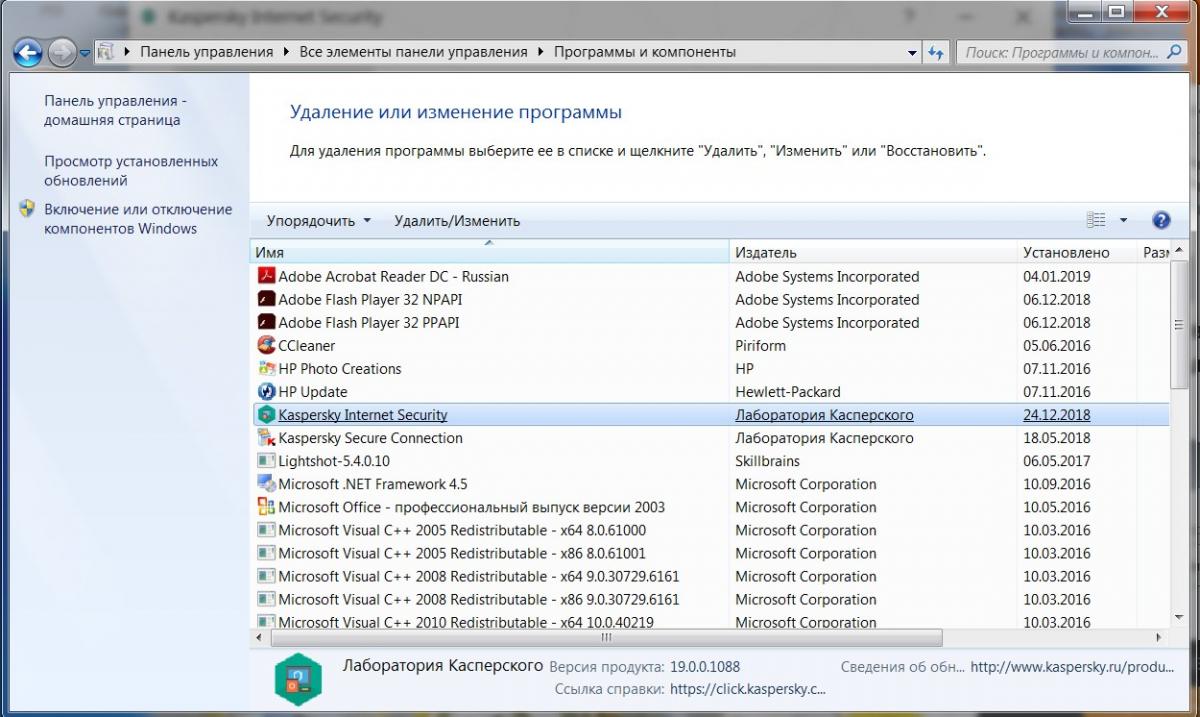Click install date 18.05.2018
1200x717 pixels.
pos(1056,438)
